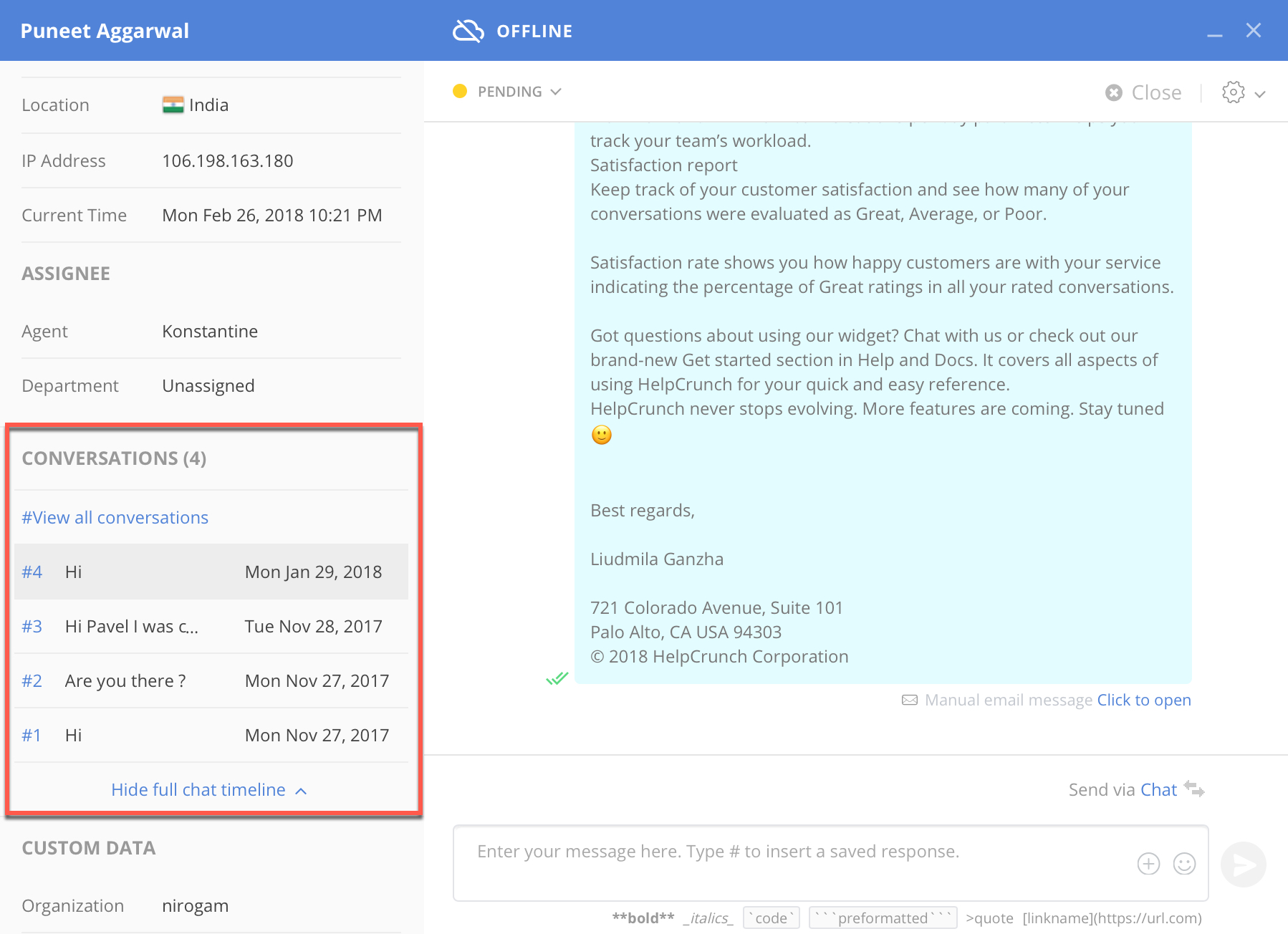
Task: Click the manual email envelope icon
Action: coord(910,700)
